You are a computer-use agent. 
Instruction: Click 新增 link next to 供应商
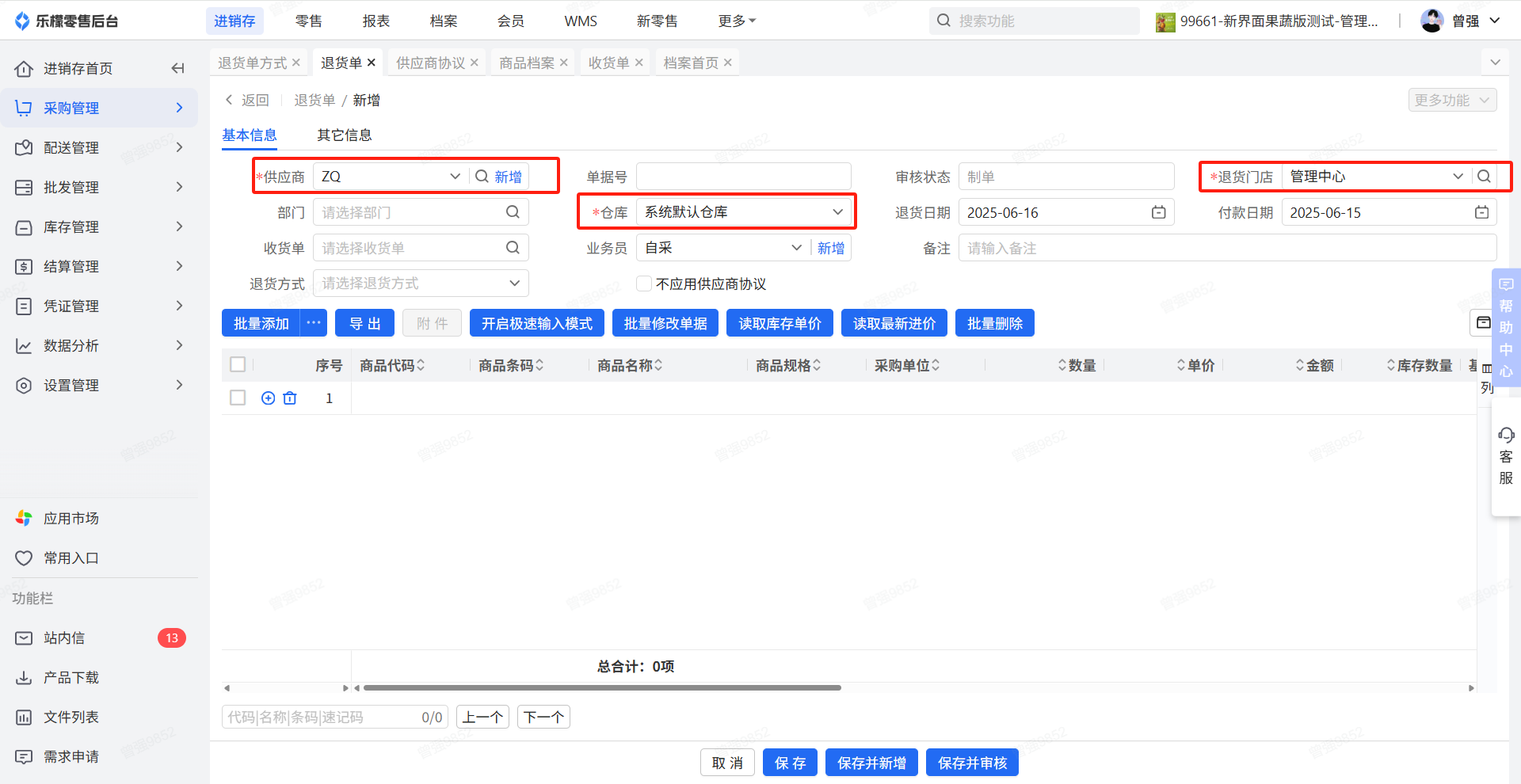[509, 177]
